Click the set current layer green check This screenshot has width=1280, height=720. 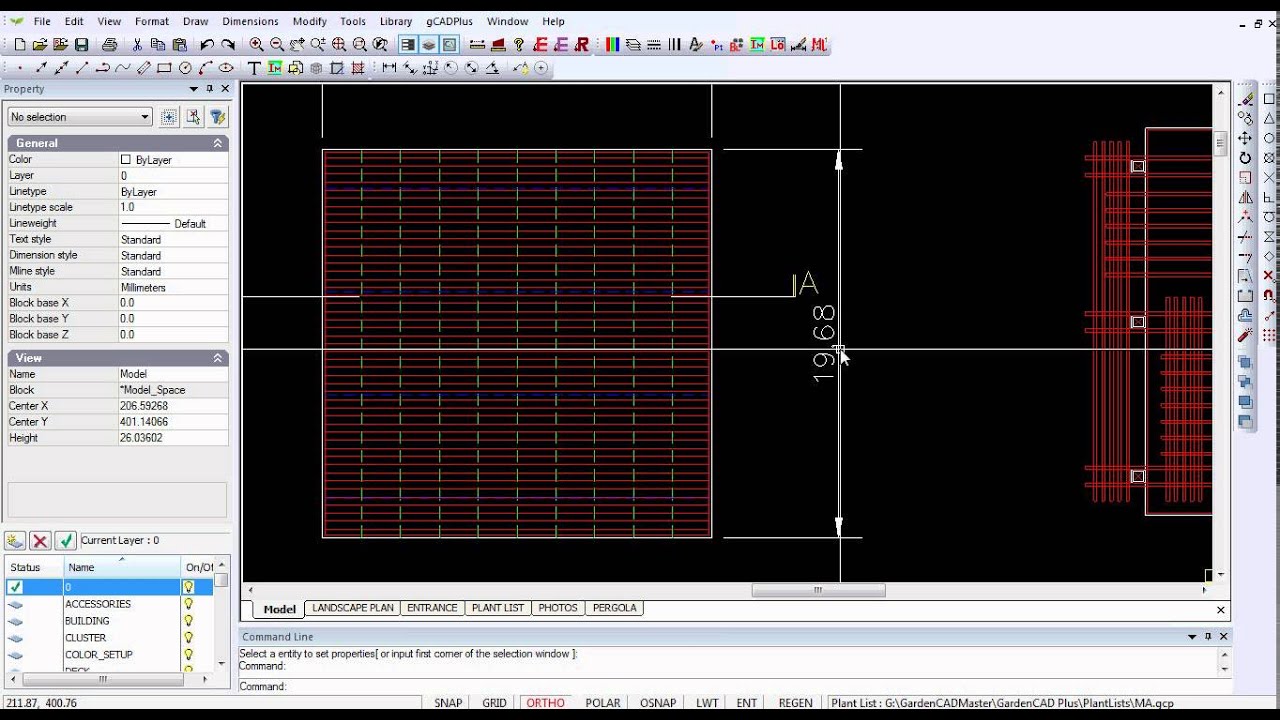point(65,541)
